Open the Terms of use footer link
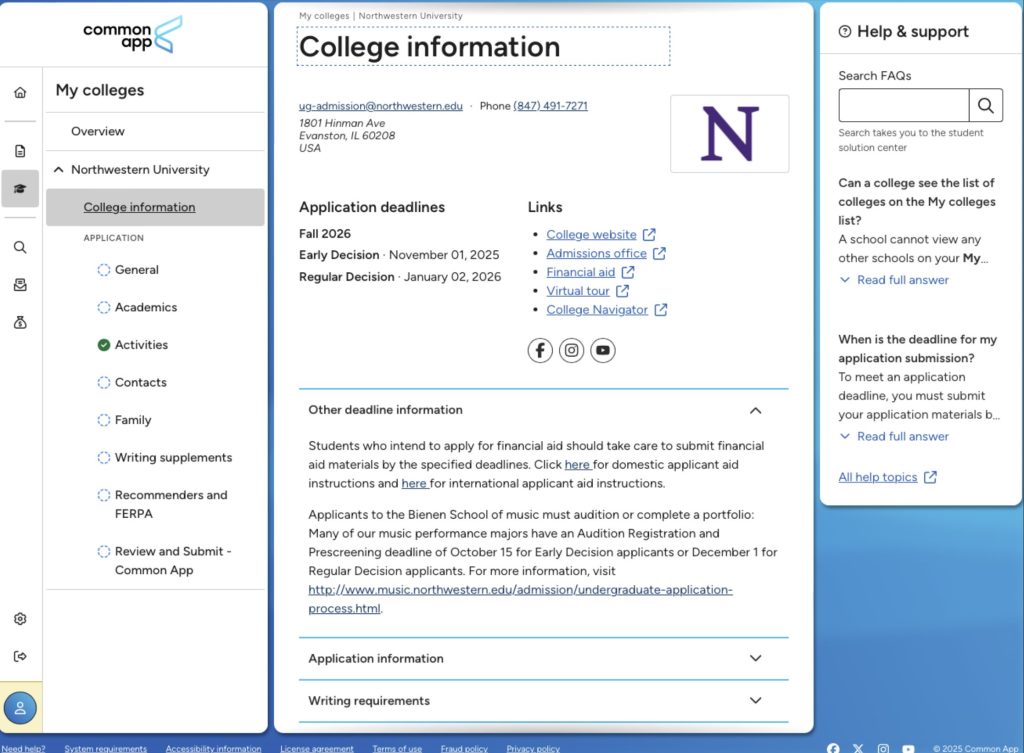The image size is (1024, 753). coord(397,748)
